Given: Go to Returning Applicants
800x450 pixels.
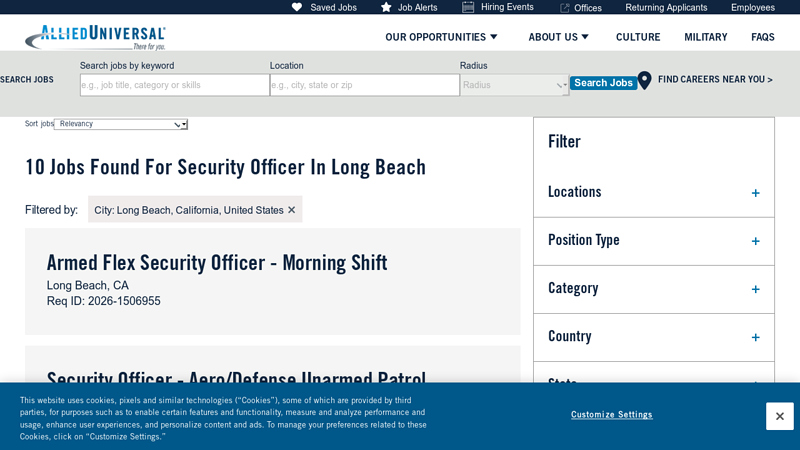Looking at the screenshot, I should 666,8.
